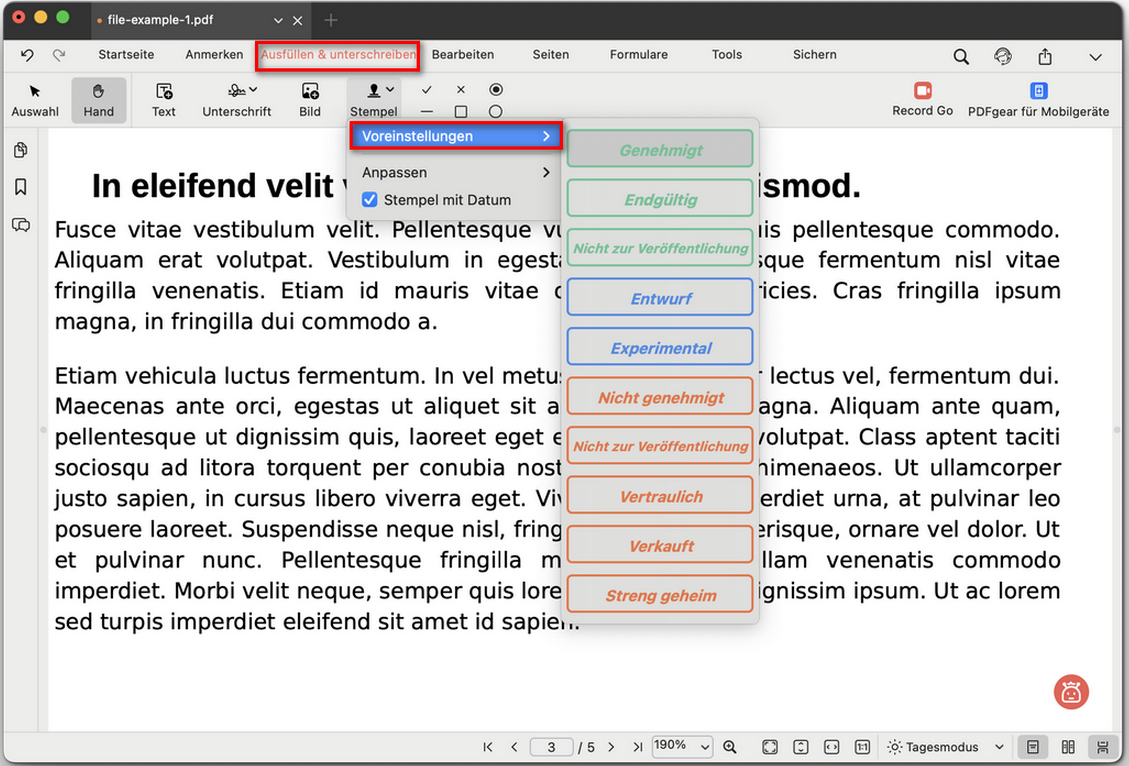Apply the Genehmigt stamp
1129x766 pixels.
660,150
